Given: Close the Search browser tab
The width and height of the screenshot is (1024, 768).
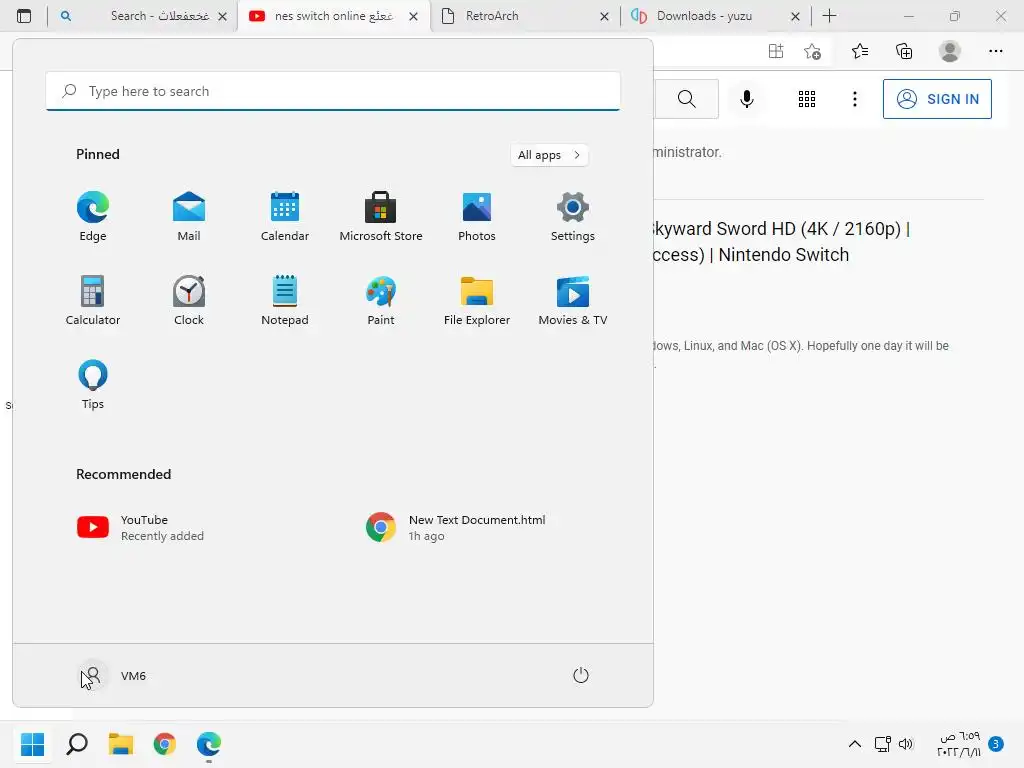Looking at the screenshot, I should click(222, 17).
